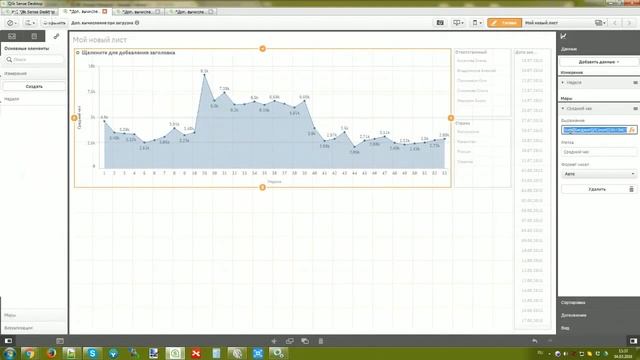Click the cut icon in bottom toolbar

(x=274, y=341)
